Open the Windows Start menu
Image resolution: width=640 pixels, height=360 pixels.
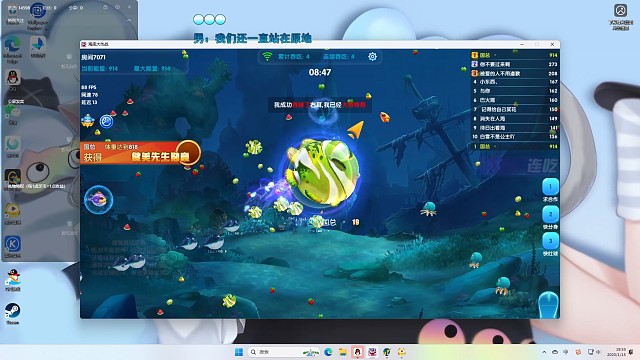coord(239,352)
